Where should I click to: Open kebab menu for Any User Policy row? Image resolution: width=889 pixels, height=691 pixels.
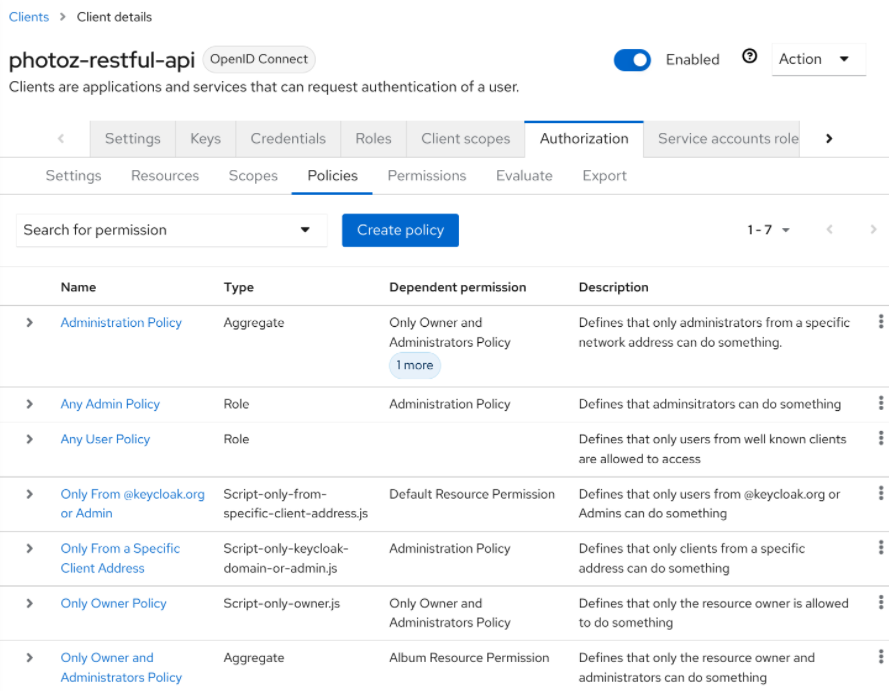coord(880,438)
